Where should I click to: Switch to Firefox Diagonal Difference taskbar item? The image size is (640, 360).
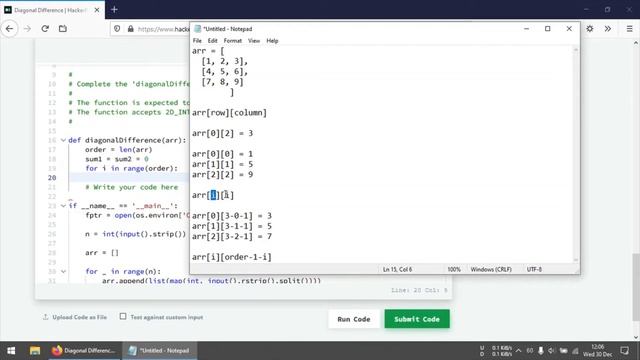tap(84, 351)
